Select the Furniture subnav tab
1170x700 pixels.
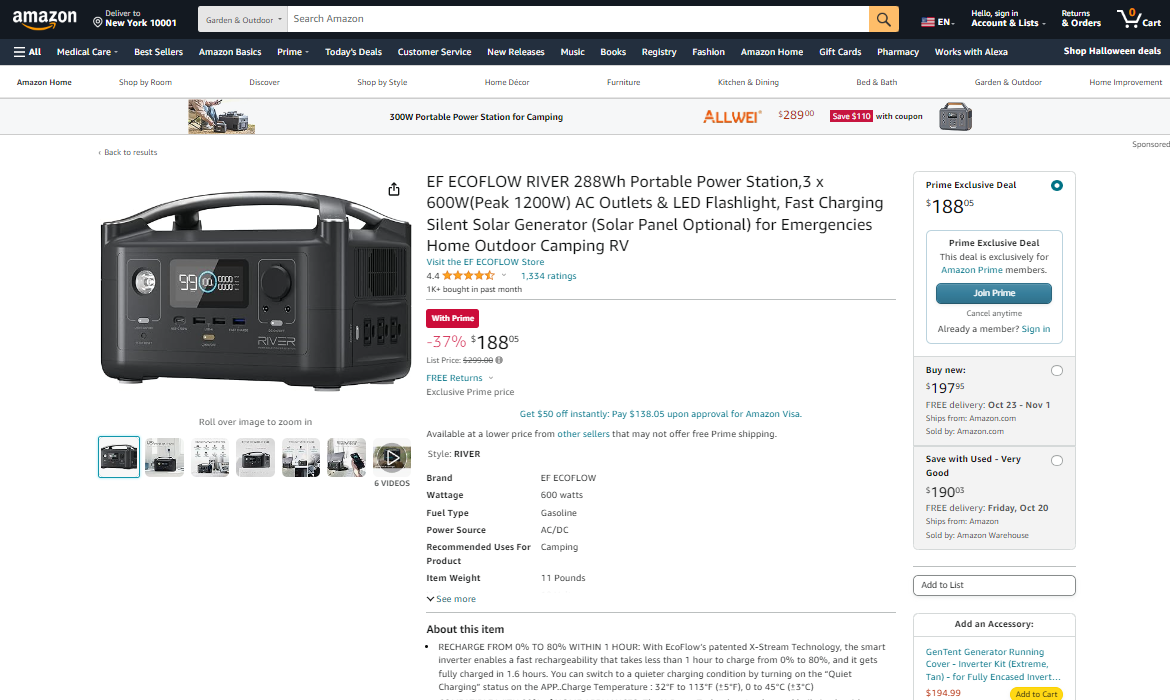point(624,83)
